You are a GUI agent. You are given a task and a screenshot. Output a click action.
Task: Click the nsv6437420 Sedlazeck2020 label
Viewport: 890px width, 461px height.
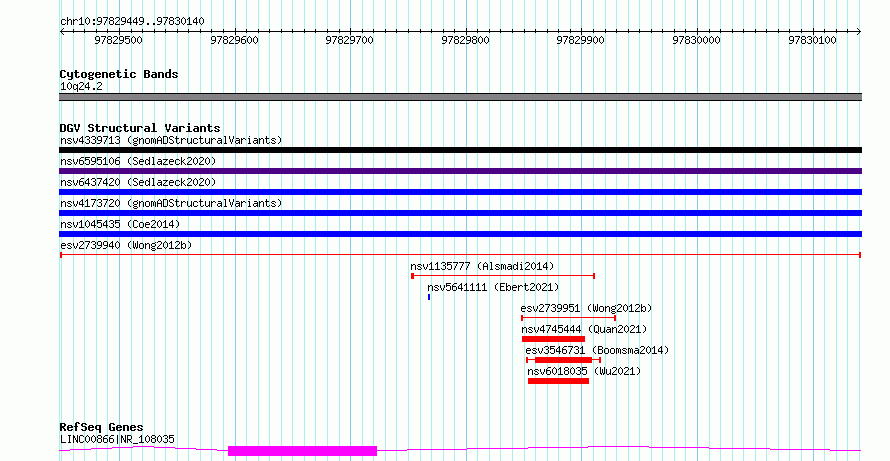[138, 182]
